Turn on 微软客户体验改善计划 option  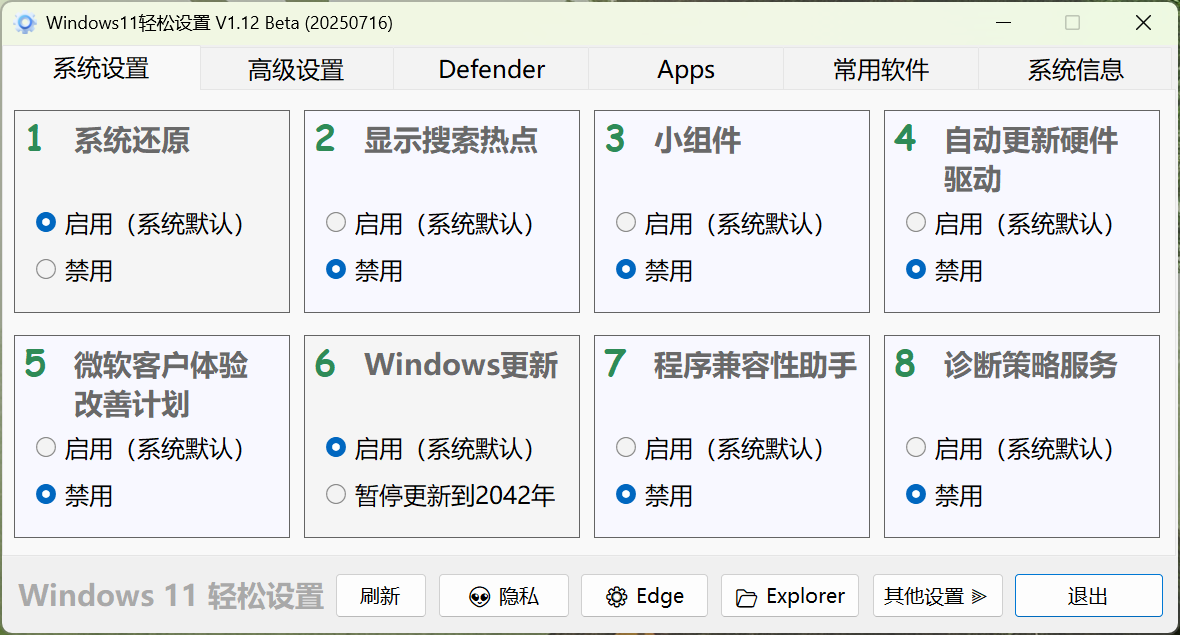[x=46, y=448]
